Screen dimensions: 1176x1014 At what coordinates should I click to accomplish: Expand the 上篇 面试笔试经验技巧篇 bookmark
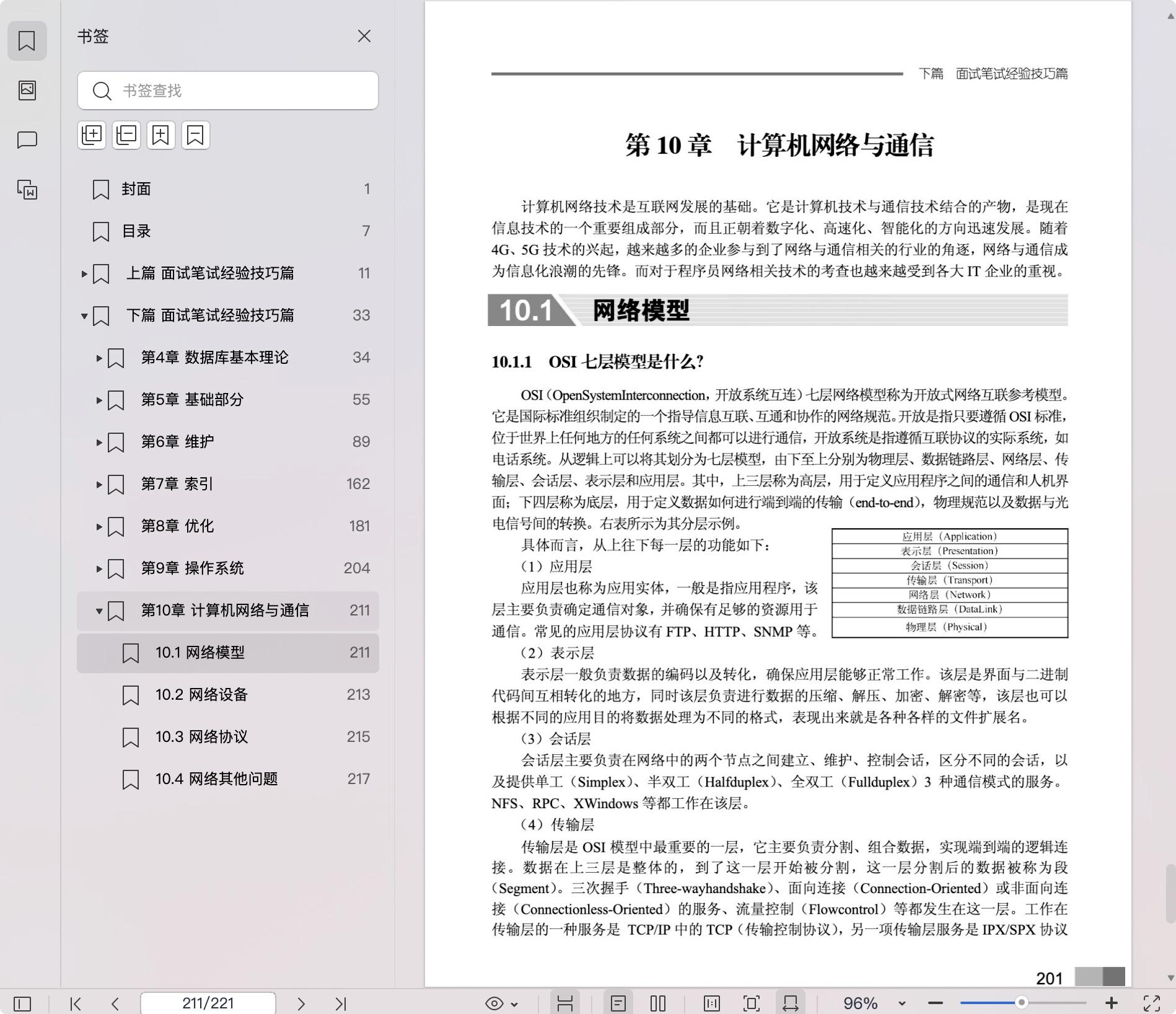tap(84, 273)
